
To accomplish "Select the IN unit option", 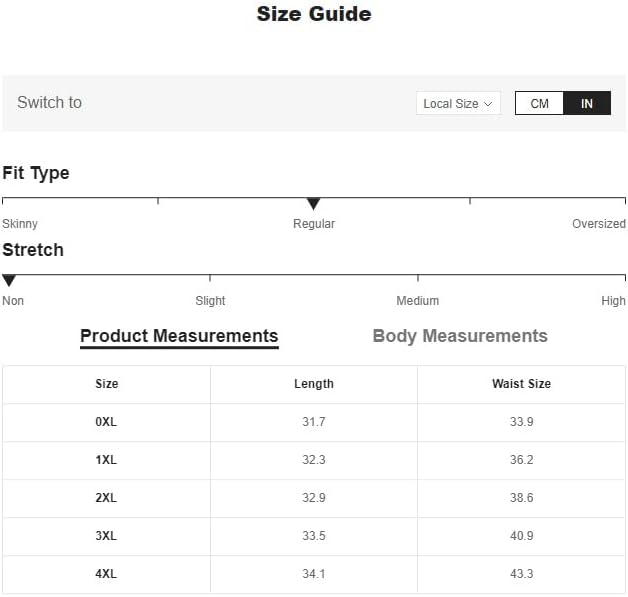I will pos(587,103).
